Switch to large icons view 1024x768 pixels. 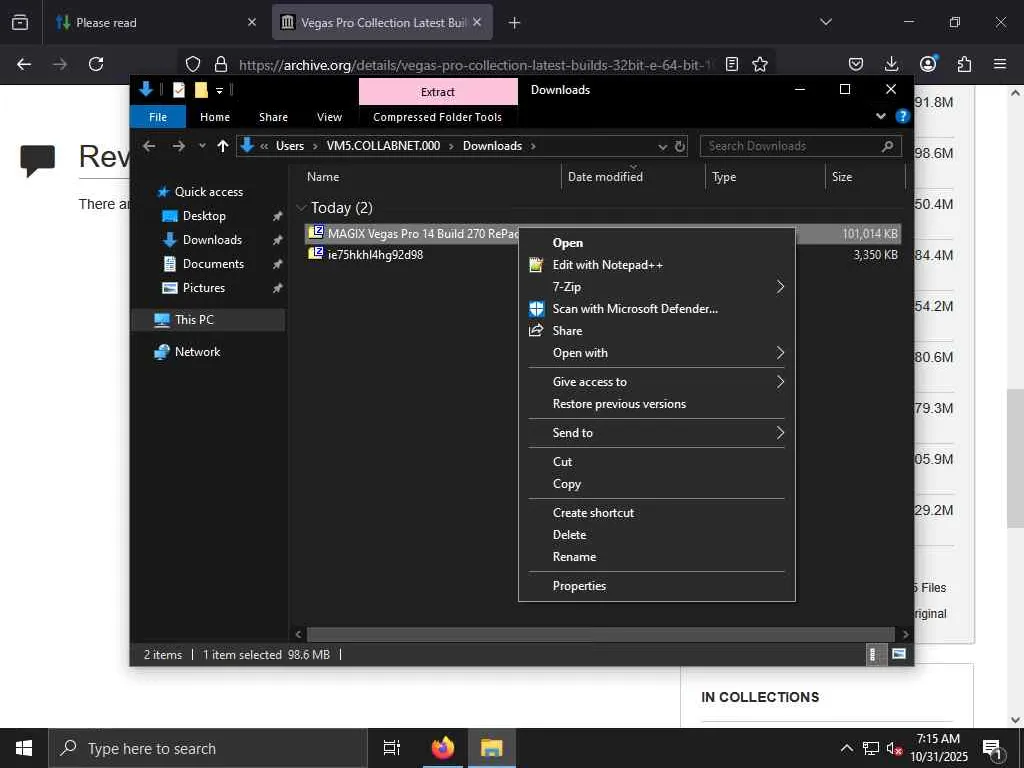tap(899, 654)
